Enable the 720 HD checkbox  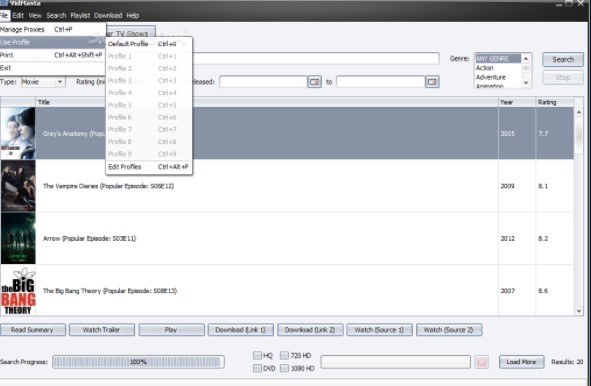[285, 355]
